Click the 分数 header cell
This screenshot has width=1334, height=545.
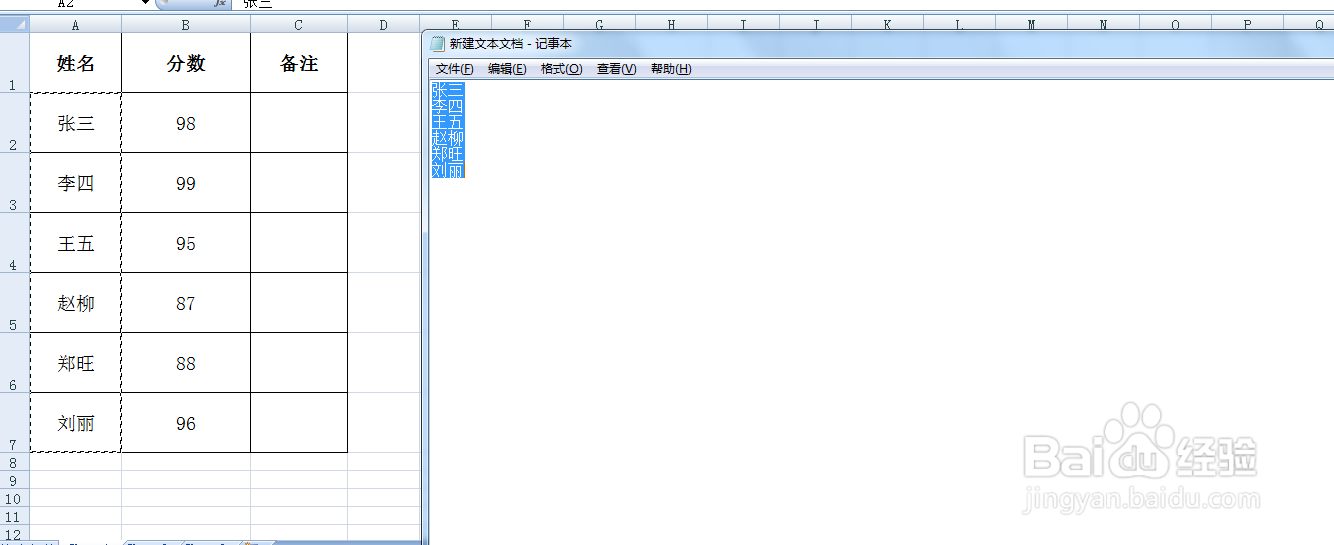pos(186,63)
